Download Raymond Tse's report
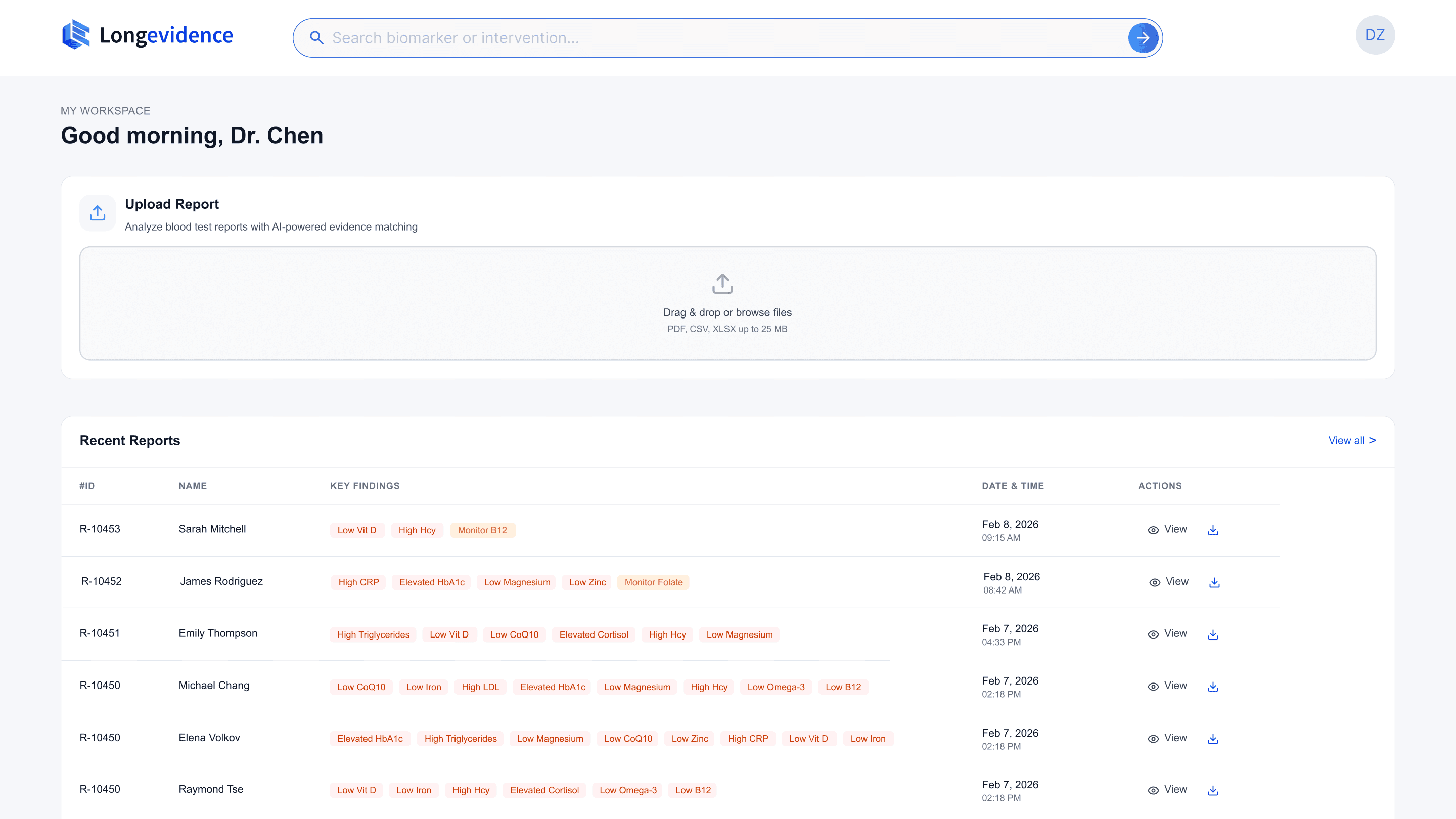The width and height of the screenshot is (1456, 819). click(x=1213, y=791)
